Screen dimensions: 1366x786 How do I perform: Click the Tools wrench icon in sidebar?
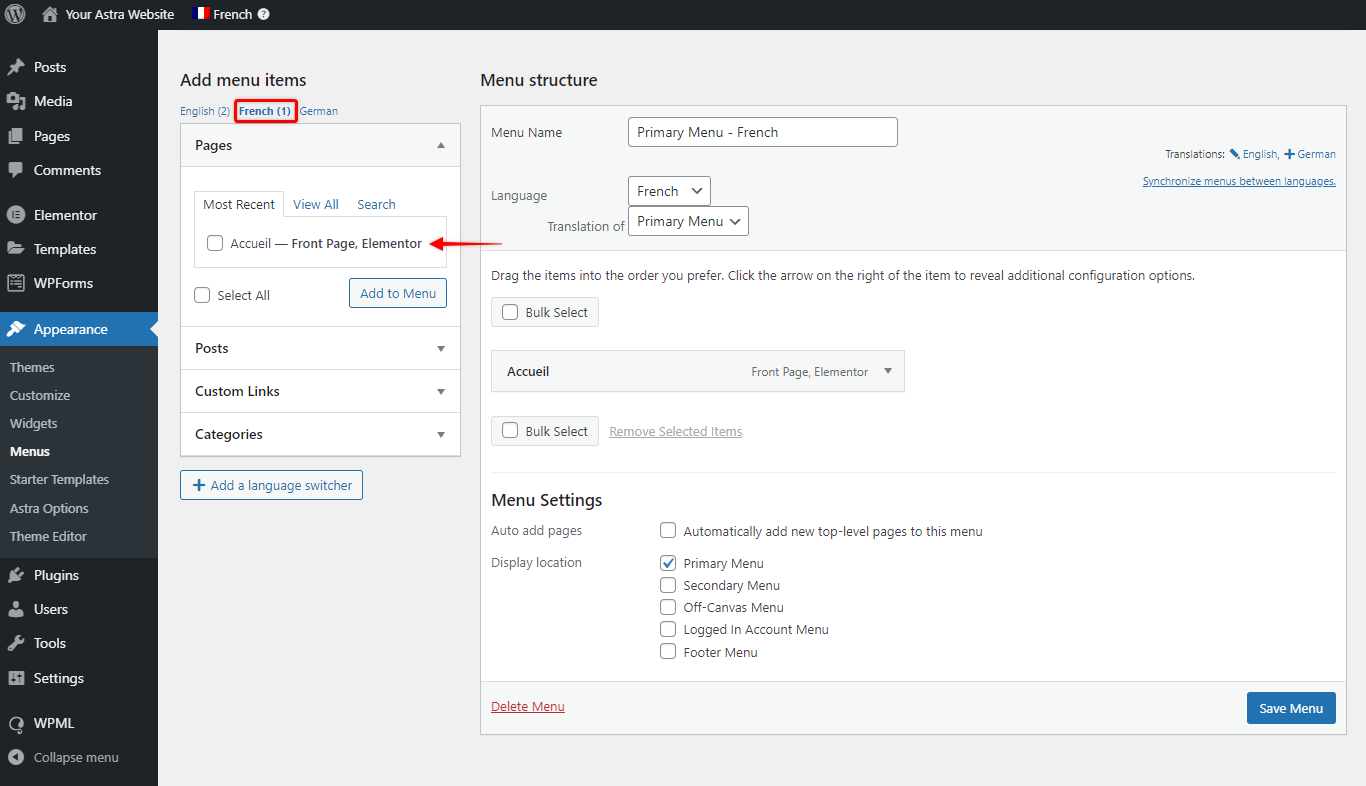point(16,643)
